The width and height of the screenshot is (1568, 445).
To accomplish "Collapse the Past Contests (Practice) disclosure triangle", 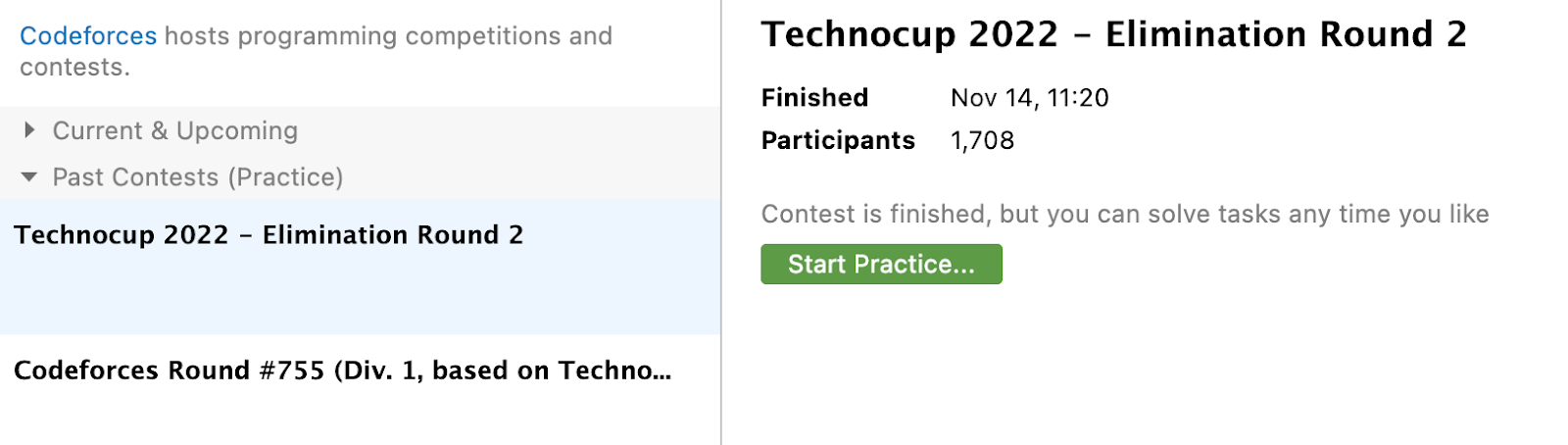I will click(x=29, y=177).
